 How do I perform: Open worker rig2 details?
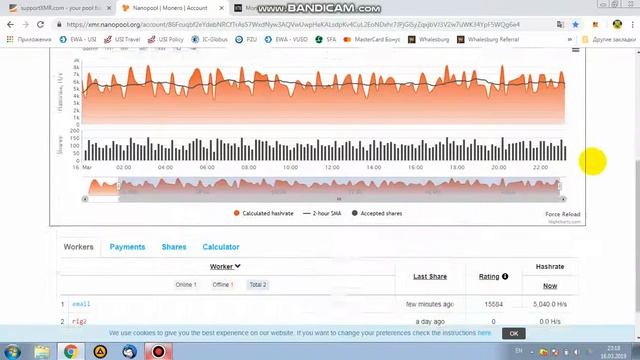tap(79, 322)
